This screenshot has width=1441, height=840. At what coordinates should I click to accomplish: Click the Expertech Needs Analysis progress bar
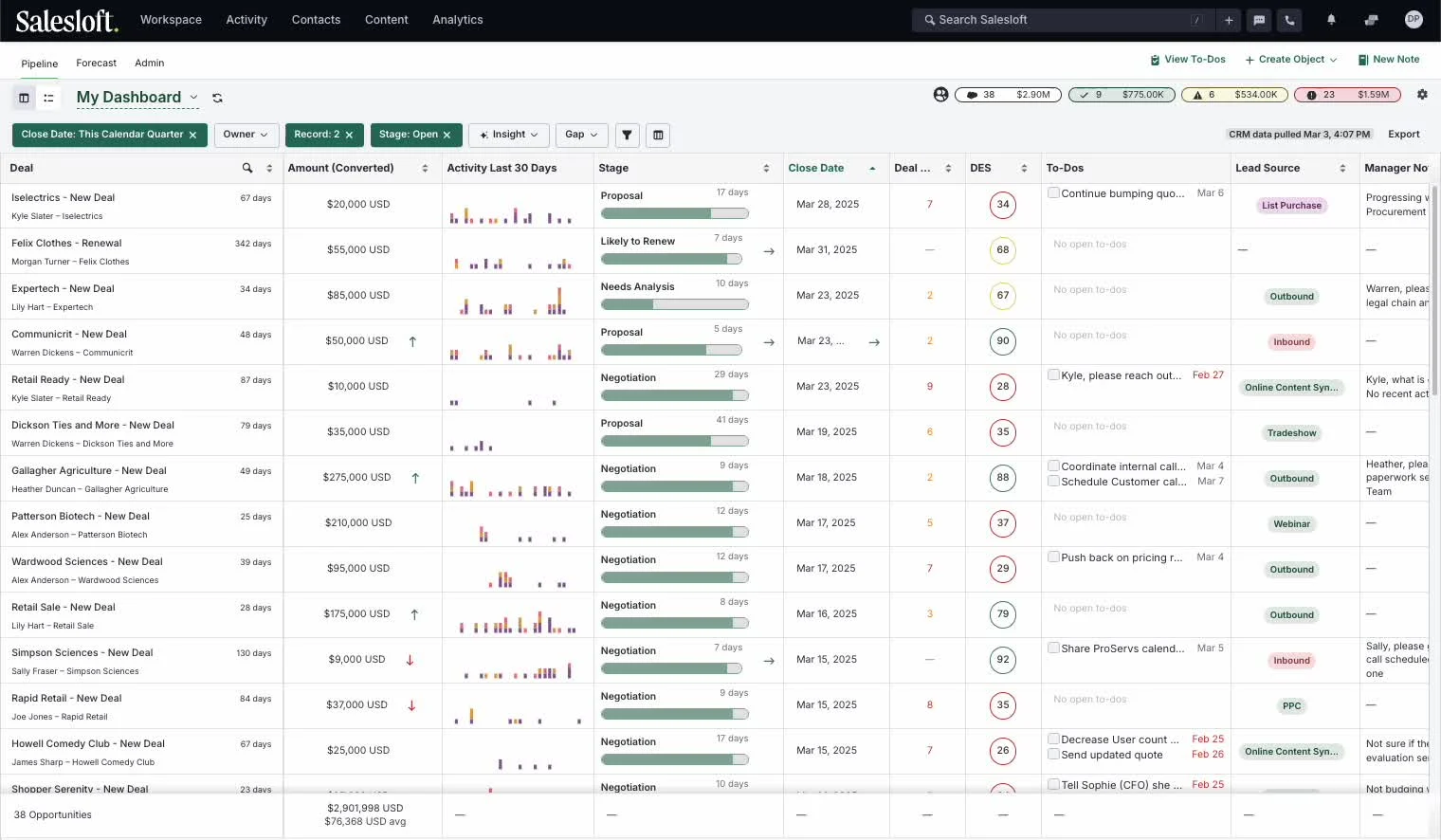click(675, 304)
